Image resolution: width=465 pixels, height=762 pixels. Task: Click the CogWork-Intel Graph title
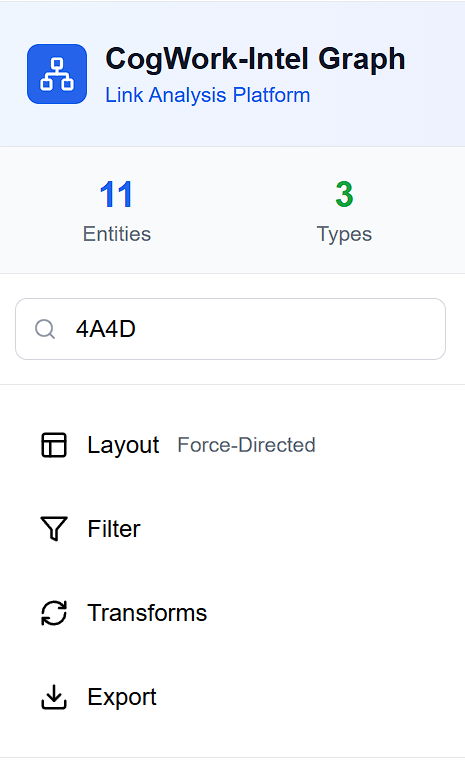[255, 59]
